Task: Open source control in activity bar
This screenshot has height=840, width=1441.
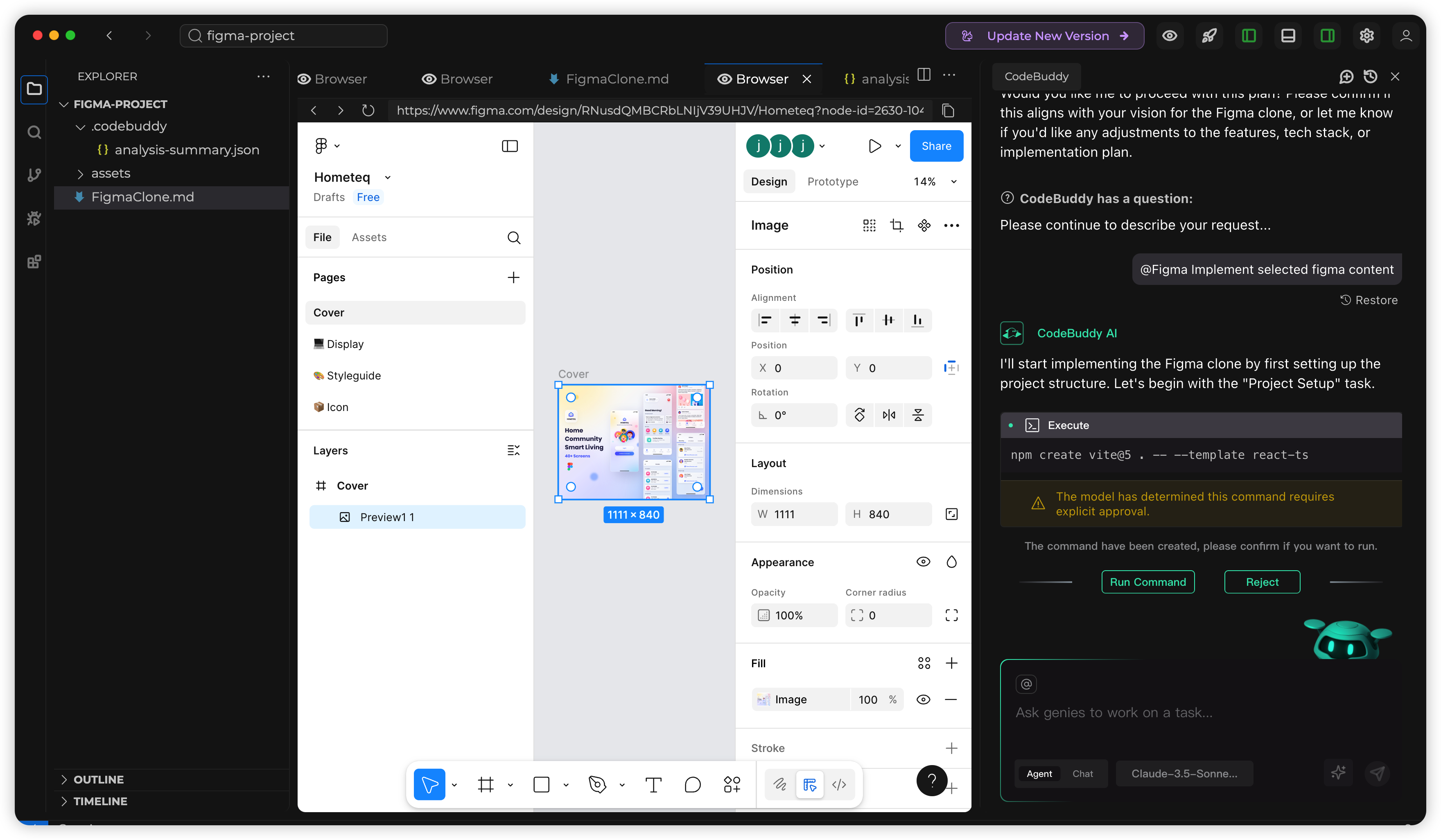Action: [x=34, y=175]
